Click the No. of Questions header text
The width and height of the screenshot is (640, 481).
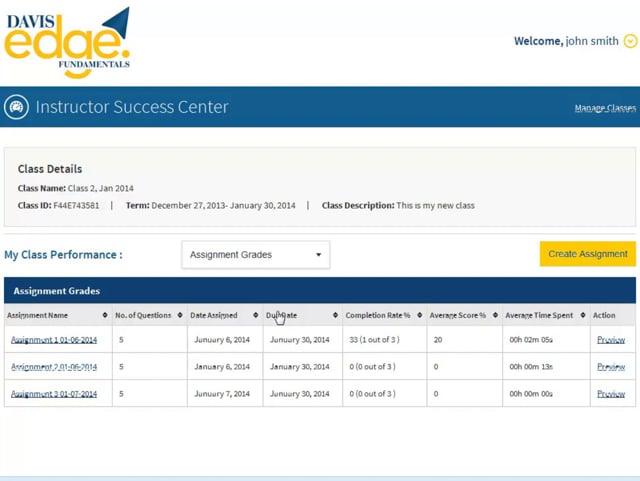click(x=143, y=315)
